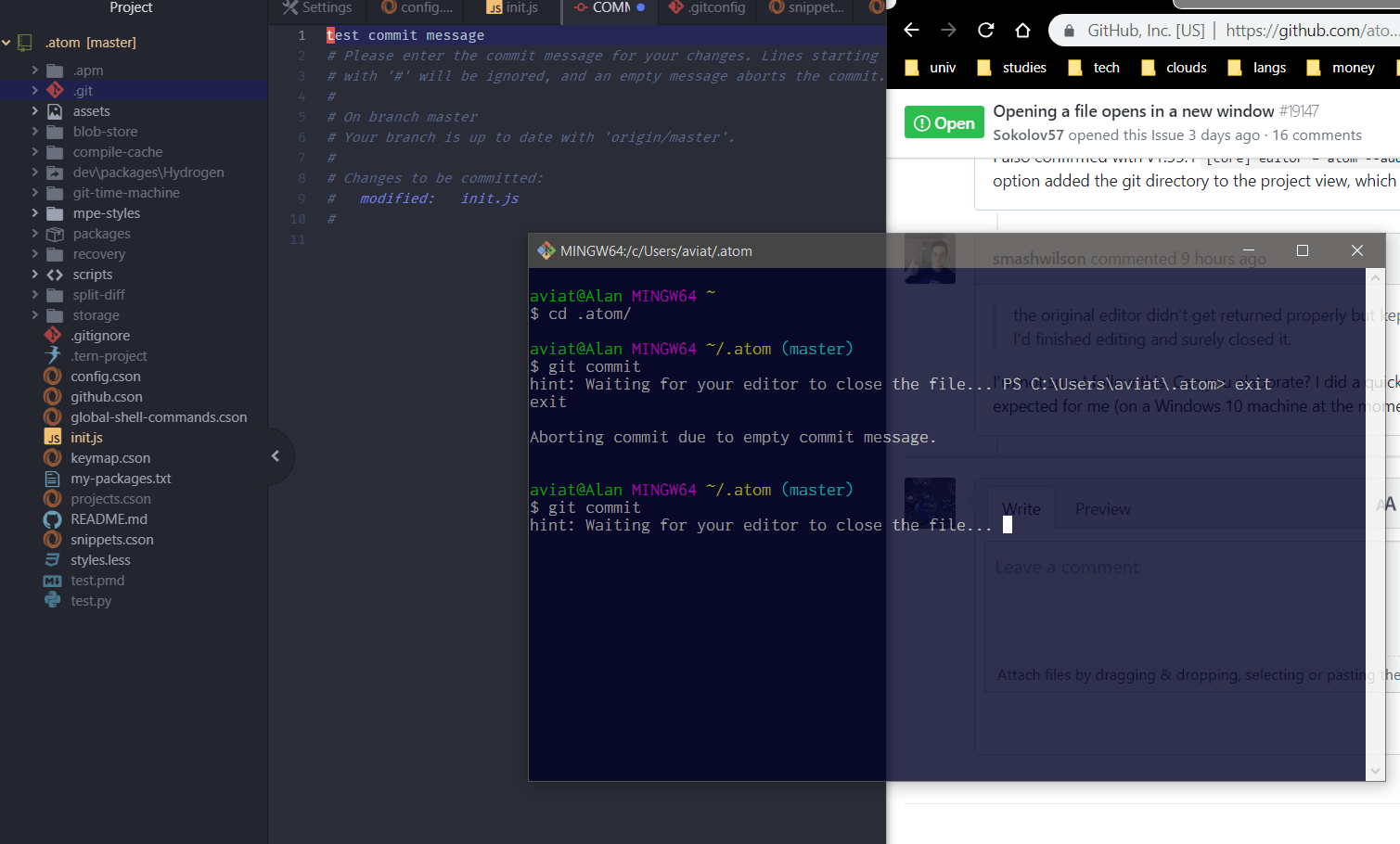Click the browser back arrow icon
The height and width of the screenshot is (844, 1400).
click(911, 31)
